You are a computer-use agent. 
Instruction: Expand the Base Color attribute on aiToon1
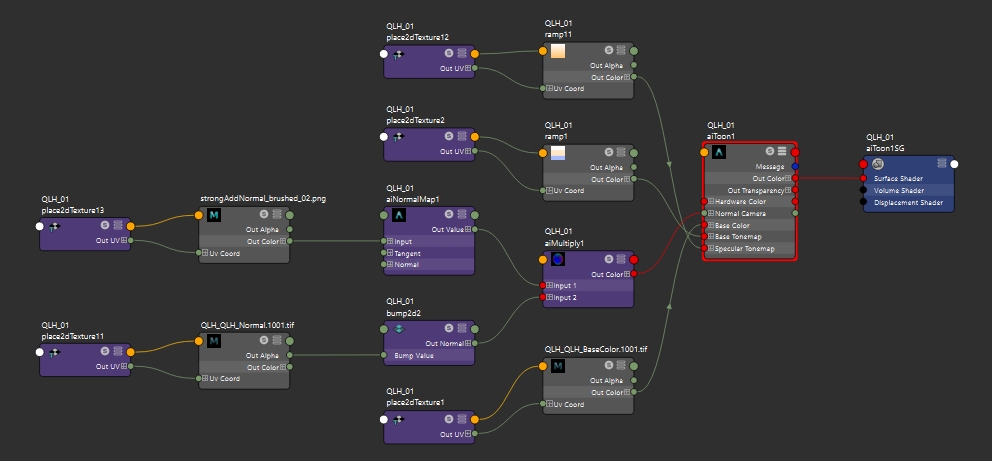[x=710, y=225]
